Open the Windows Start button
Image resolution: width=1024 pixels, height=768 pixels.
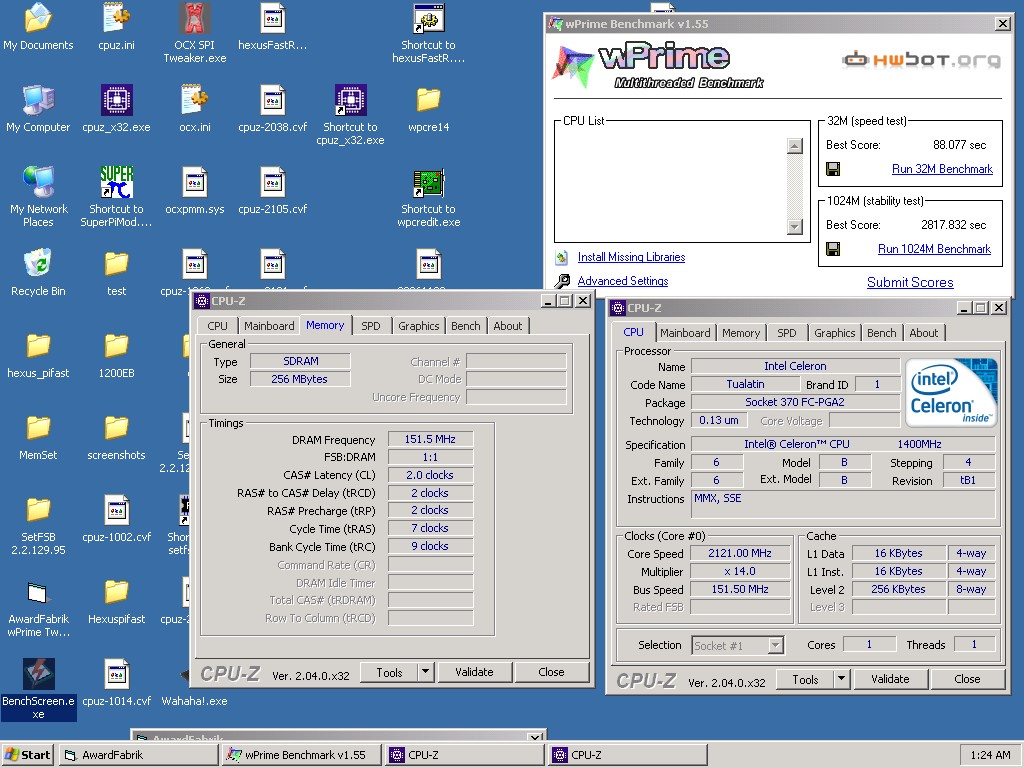(x=27, y=755)
